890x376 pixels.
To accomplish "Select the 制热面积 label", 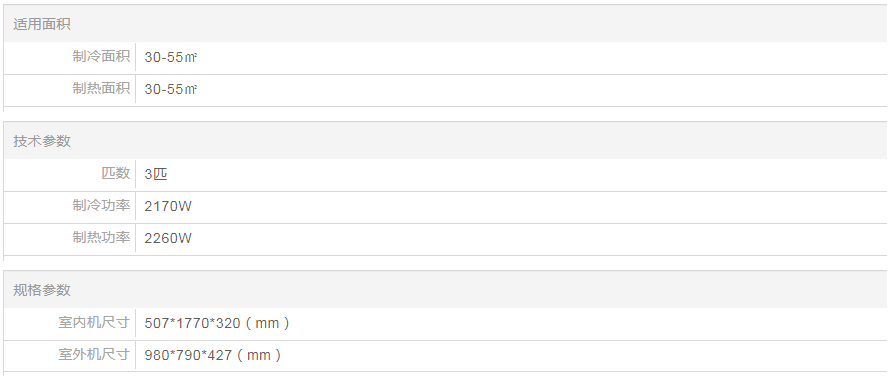I will tap(101, 88).
